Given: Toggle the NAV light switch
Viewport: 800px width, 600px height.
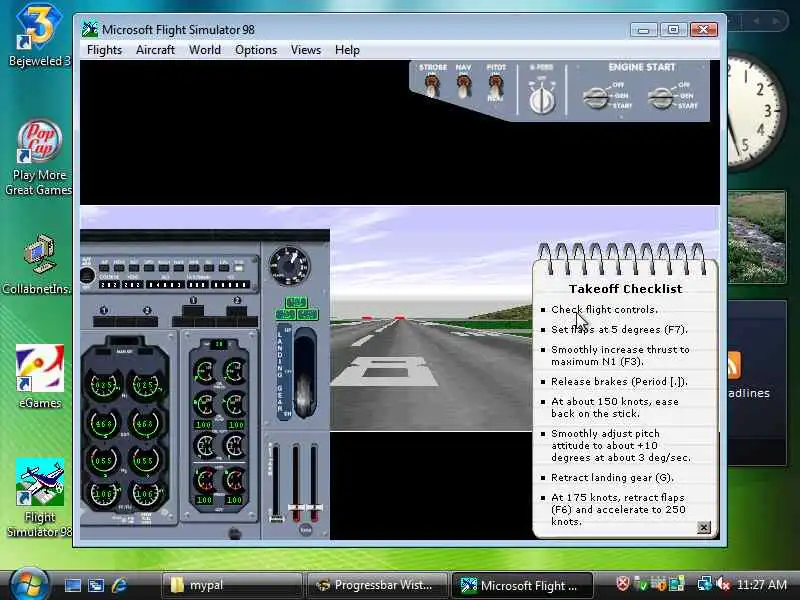Looking at the screenshot, I should click(x=464, y=86).
